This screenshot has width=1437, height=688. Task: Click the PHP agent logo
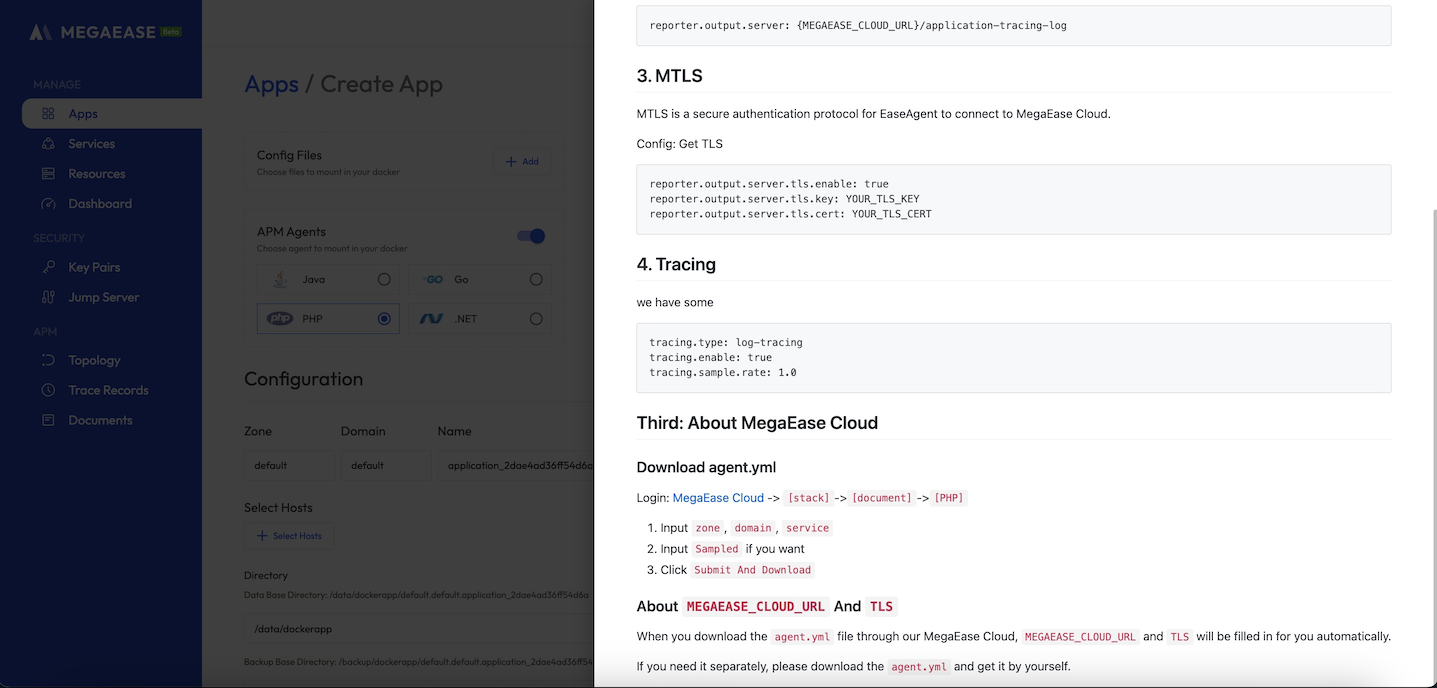point(280,319)
